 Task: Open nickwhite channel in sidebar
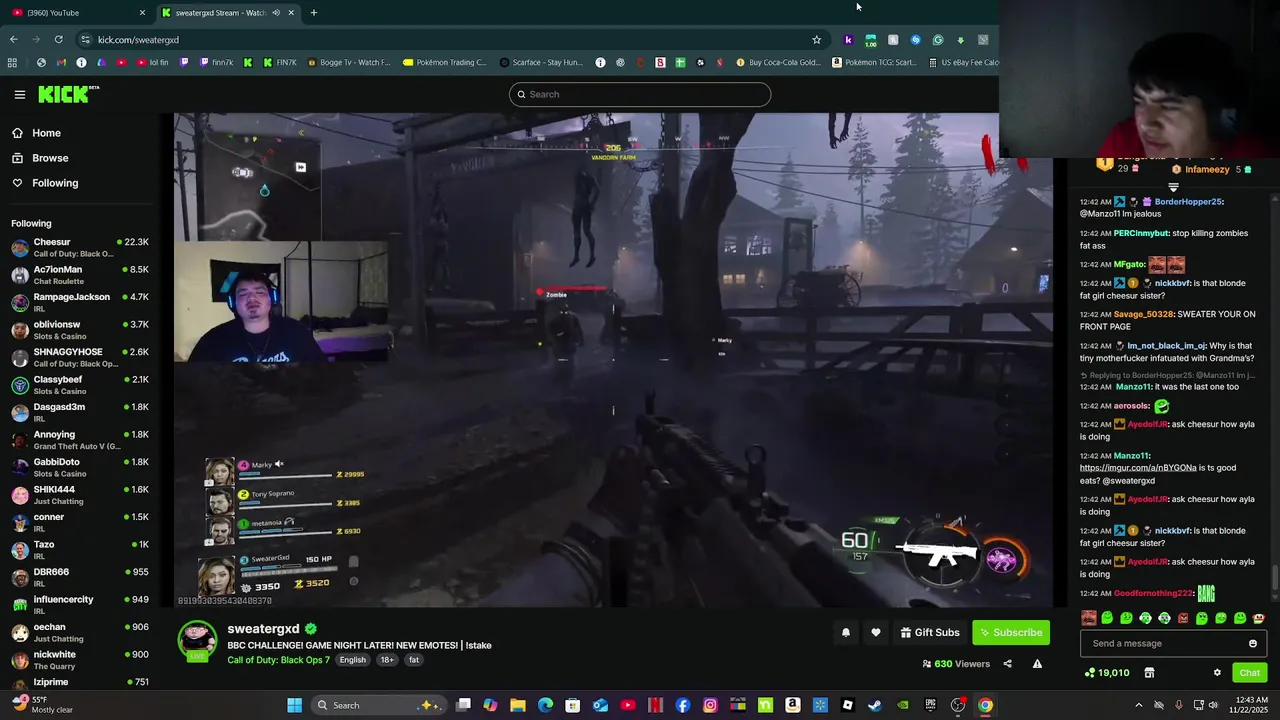(80, 660)
